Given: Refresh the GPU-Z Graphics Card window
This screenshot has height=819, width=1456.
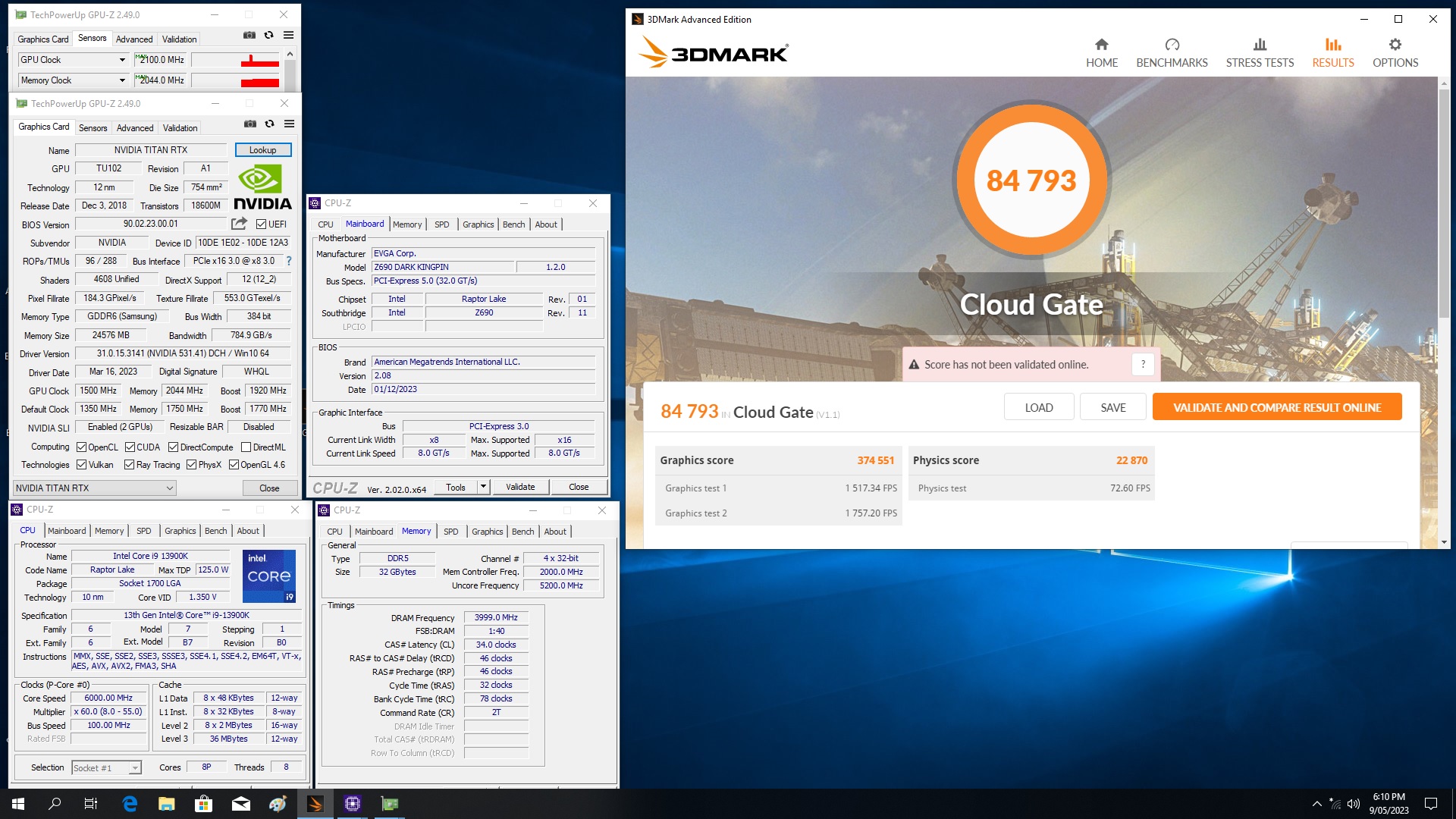Looking at the screenshot, I should (x=269, y=124).
